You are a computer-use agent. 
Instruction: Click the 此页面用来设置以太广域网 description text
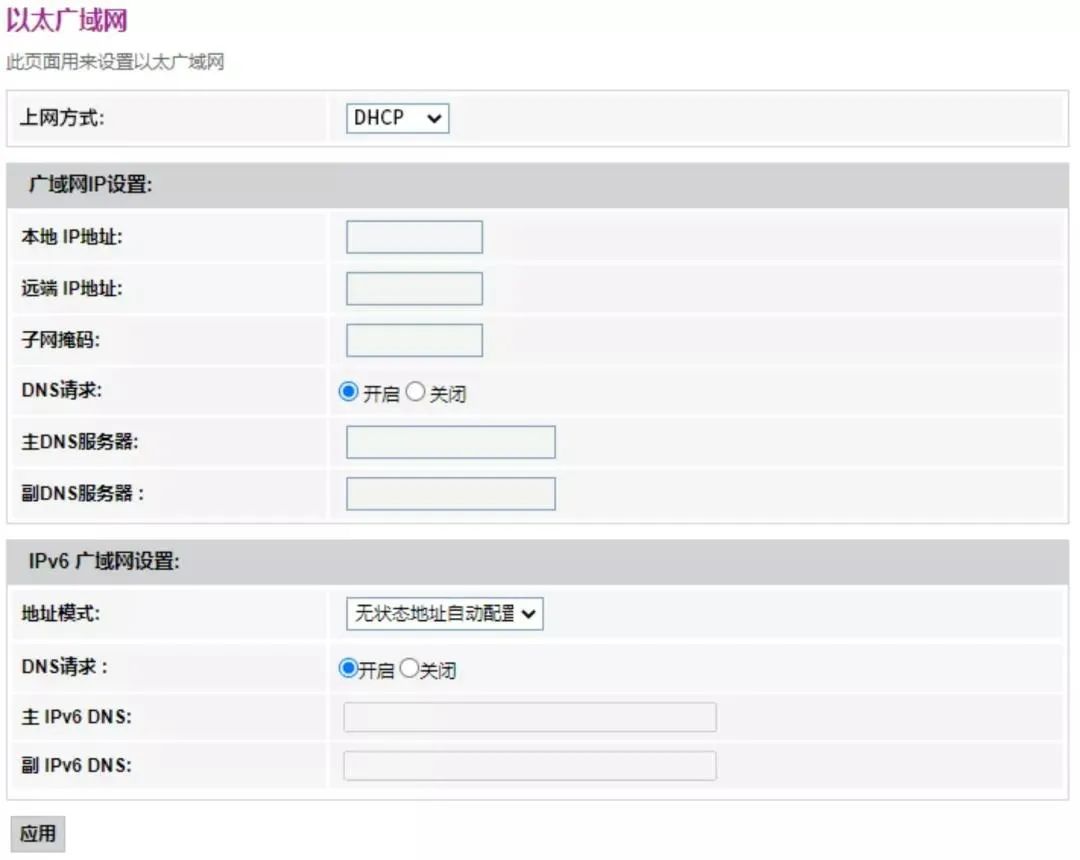click(x=115, y=62)
